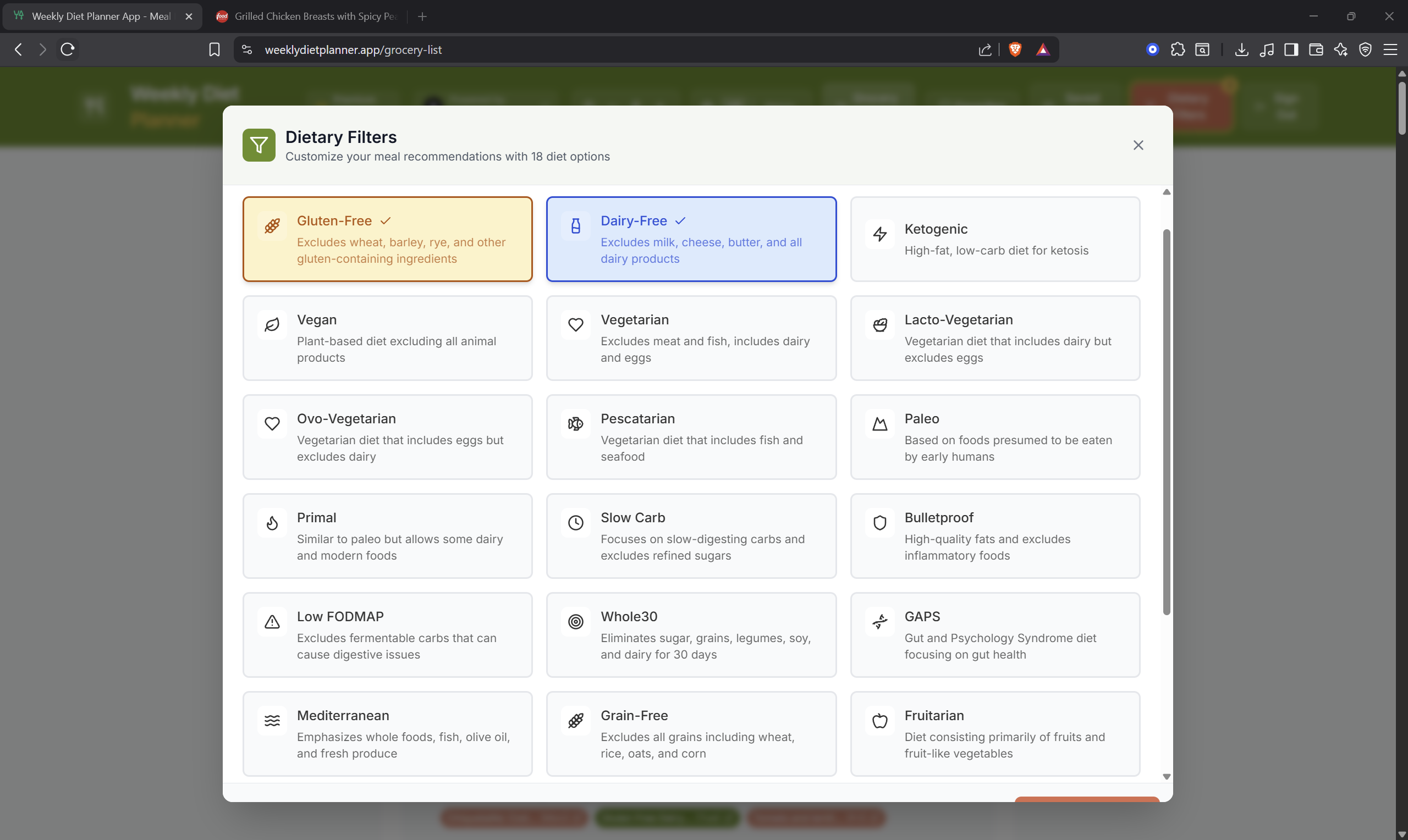Open browser downloads icon

point(1241,50)
